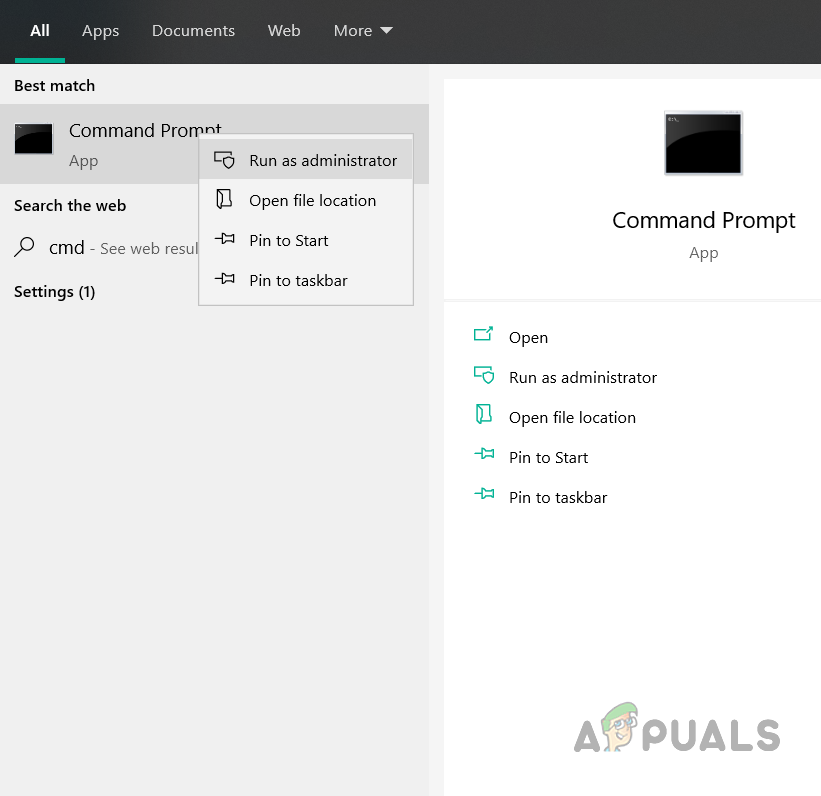
Task: Click Open file location in right pane
Action: tap(572, 417)
